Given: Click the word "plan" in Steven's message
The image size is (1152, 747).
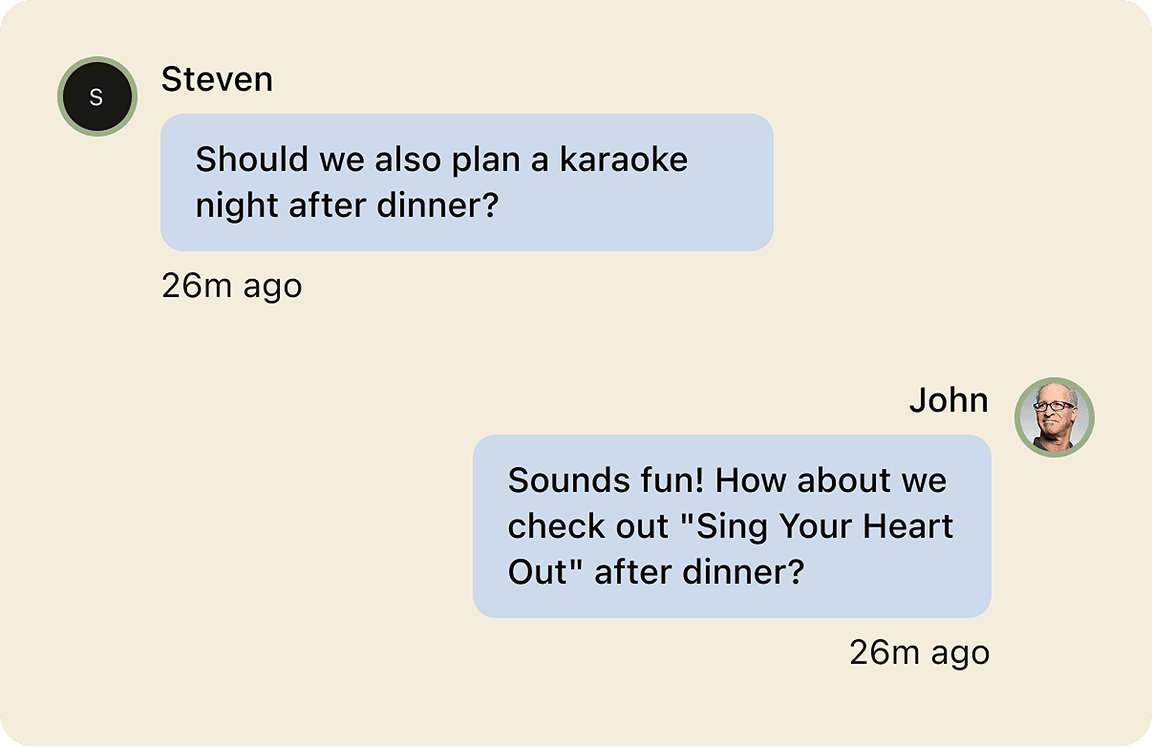Looking at the screenshot, I should (487, 160).
